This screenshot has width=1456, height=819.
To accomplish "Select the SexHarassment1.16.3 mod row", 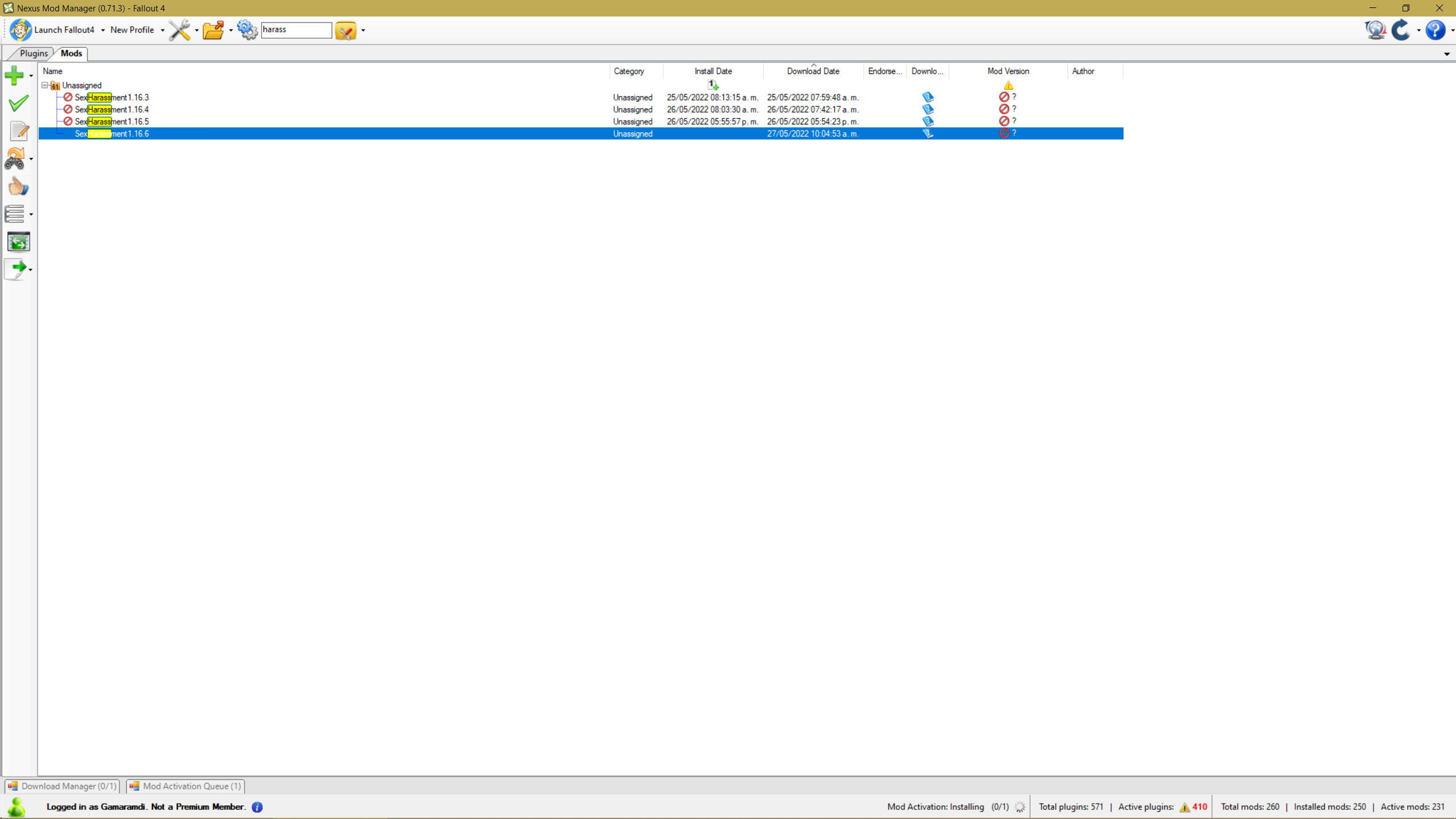I will pyautogui.click(x=581, y=97).
